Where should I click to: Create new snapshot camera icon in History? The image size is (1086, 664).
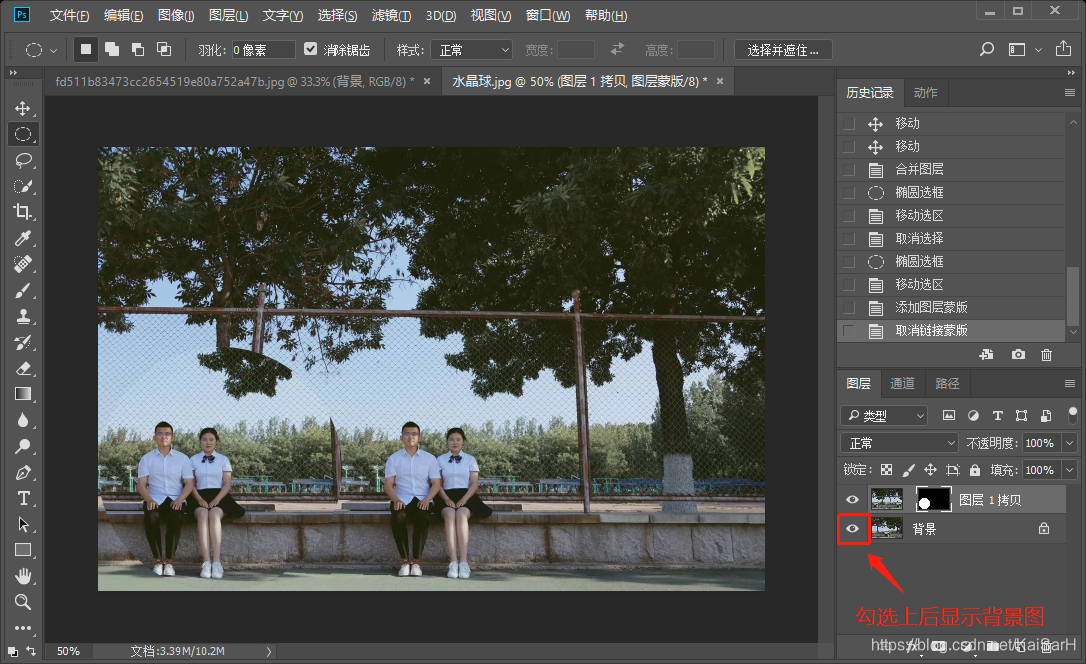(x=1018, y=355)
